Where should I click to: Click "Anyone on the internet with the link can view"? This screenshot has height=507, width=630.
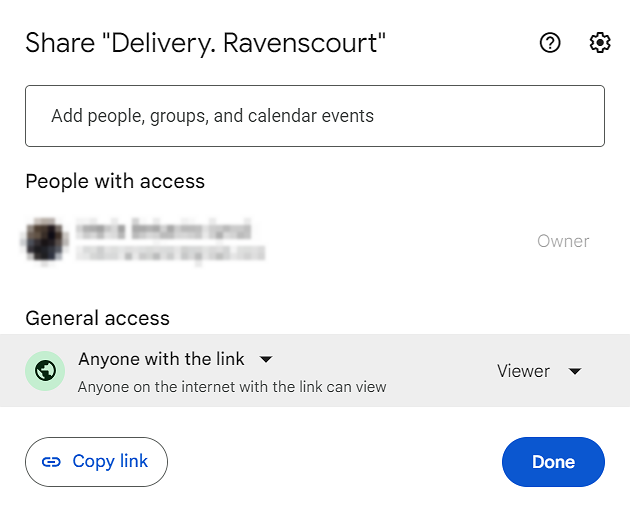[x=232, y=387]
